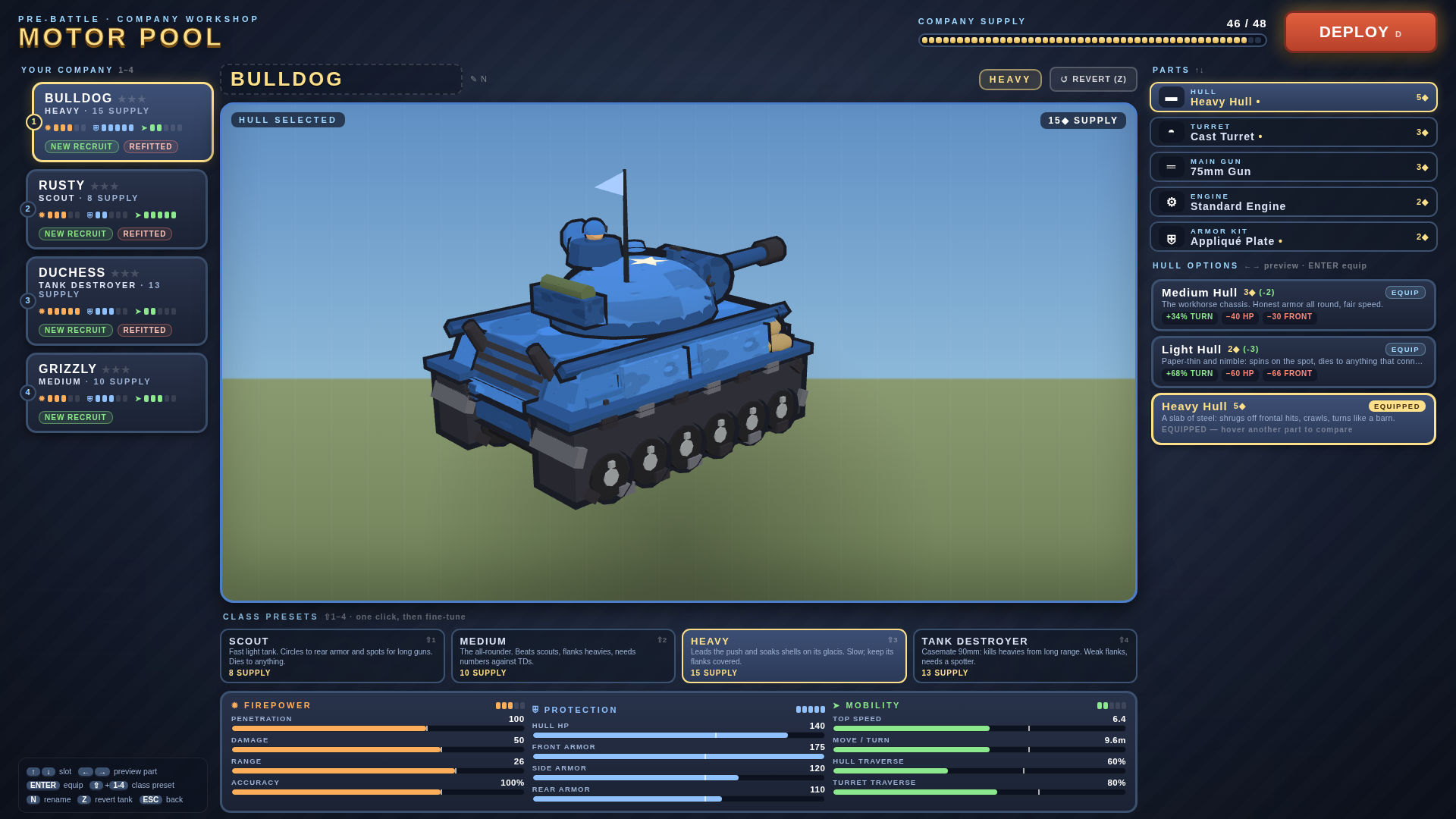Click the 15 SUPPLY label in viewport
This screenshot has width=1456, height=819.
click(1083, 121)
